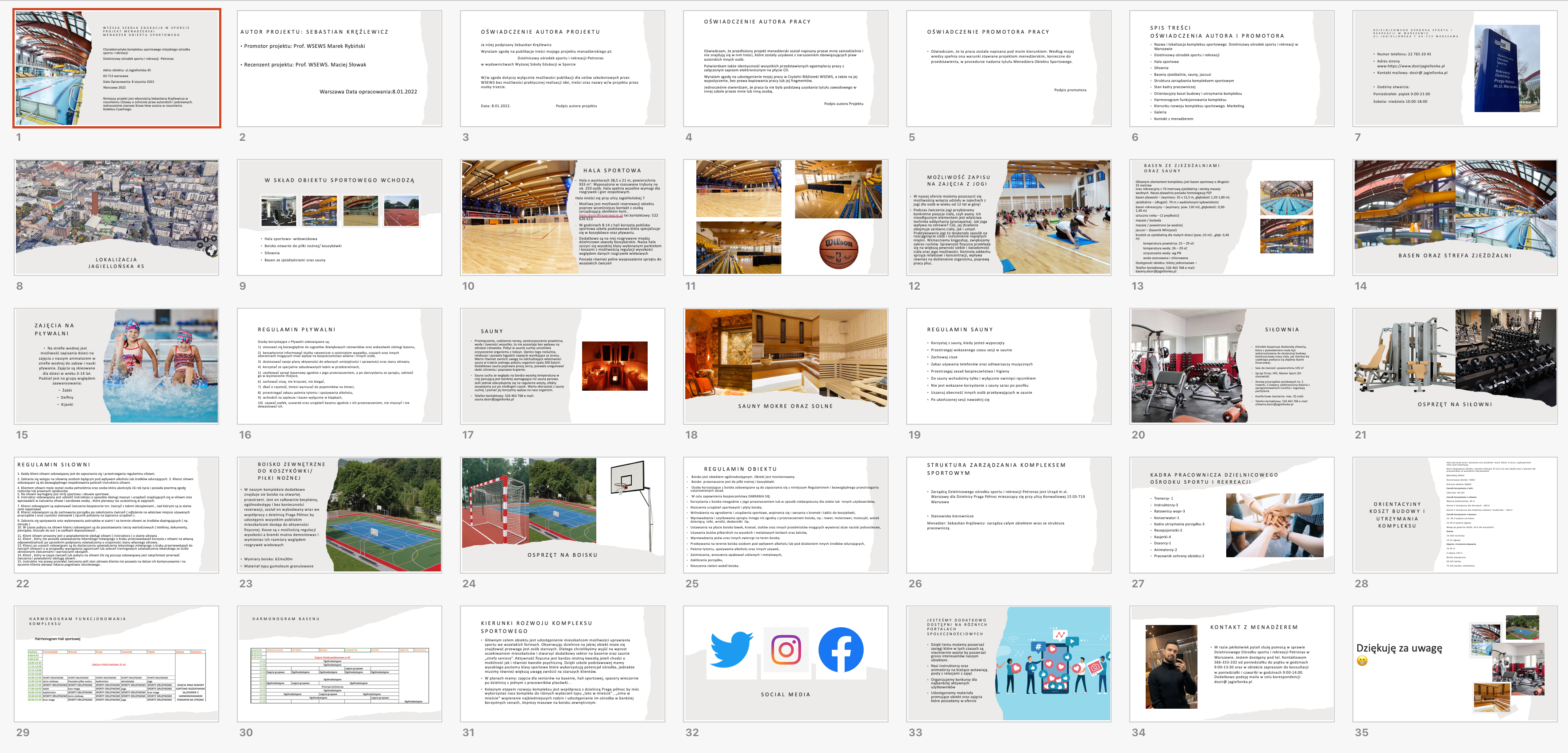Select slide 24 Osprzęt na boisku
The height and width of the screenshot is (753, 1568).
pos(562,515)
